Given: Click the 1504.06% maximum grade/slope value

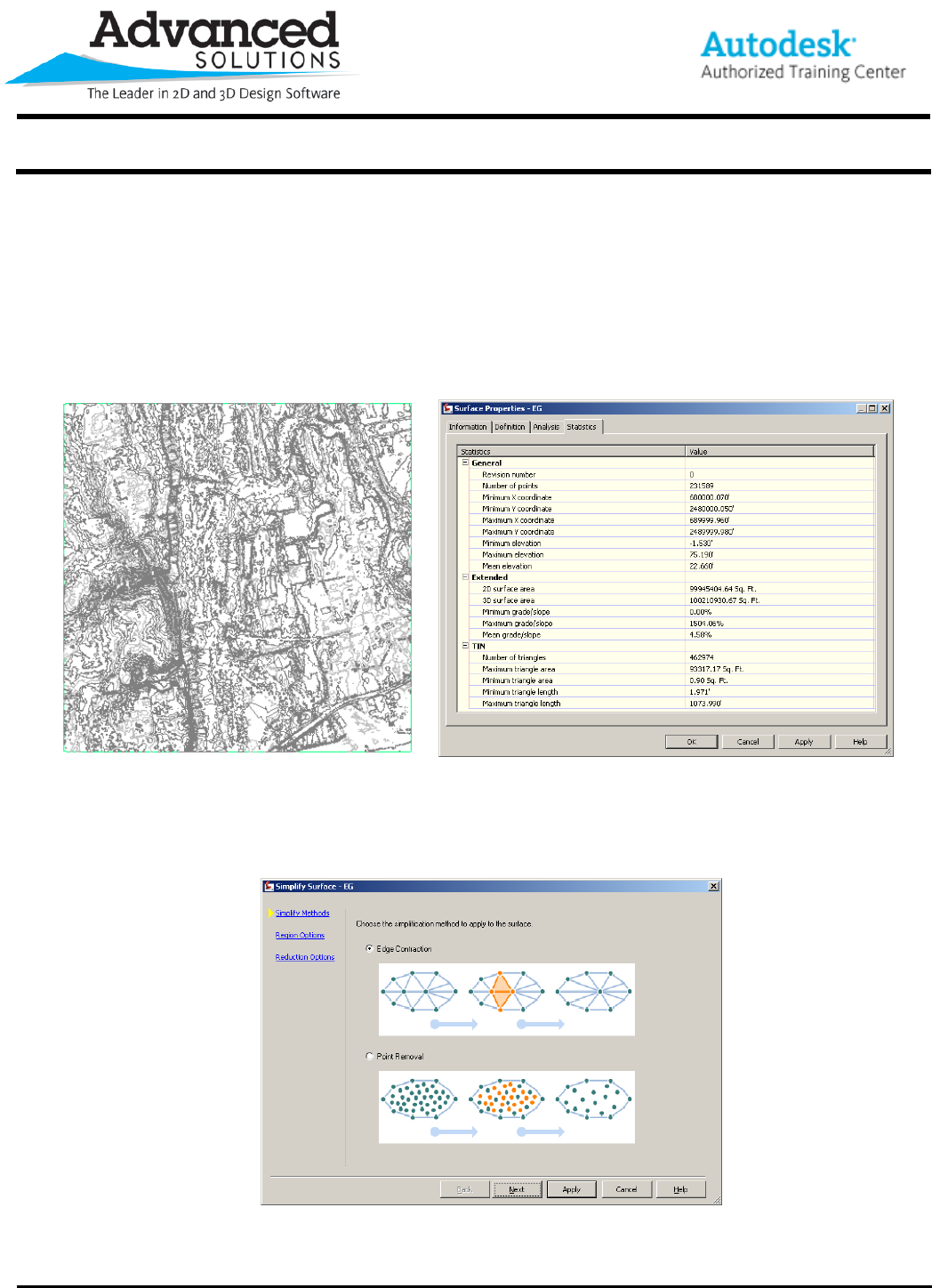Looking at the screenshot, I should [x=706, y=624].
